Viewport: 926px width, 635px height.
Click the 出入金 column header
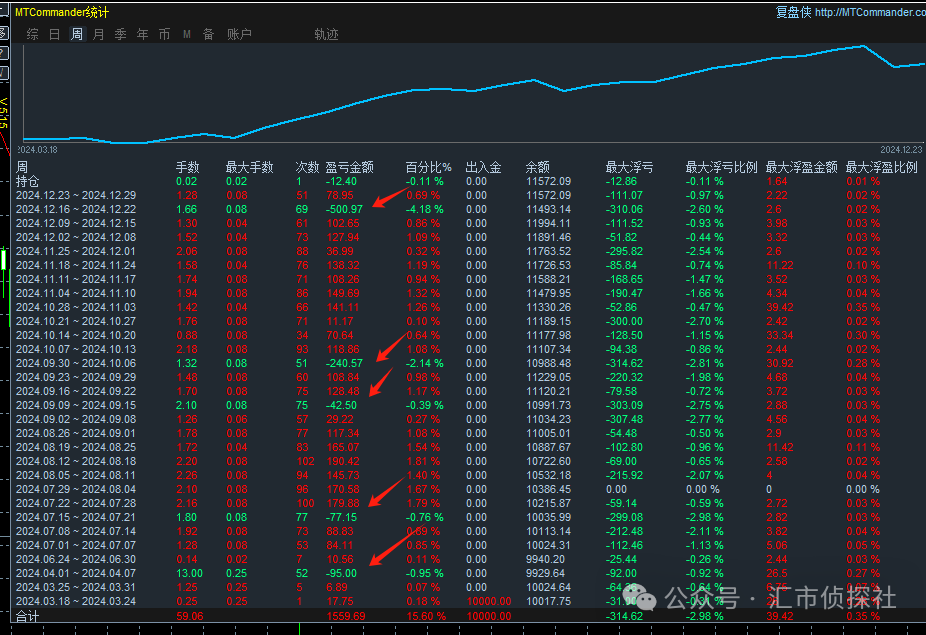[x=483, y=167]
